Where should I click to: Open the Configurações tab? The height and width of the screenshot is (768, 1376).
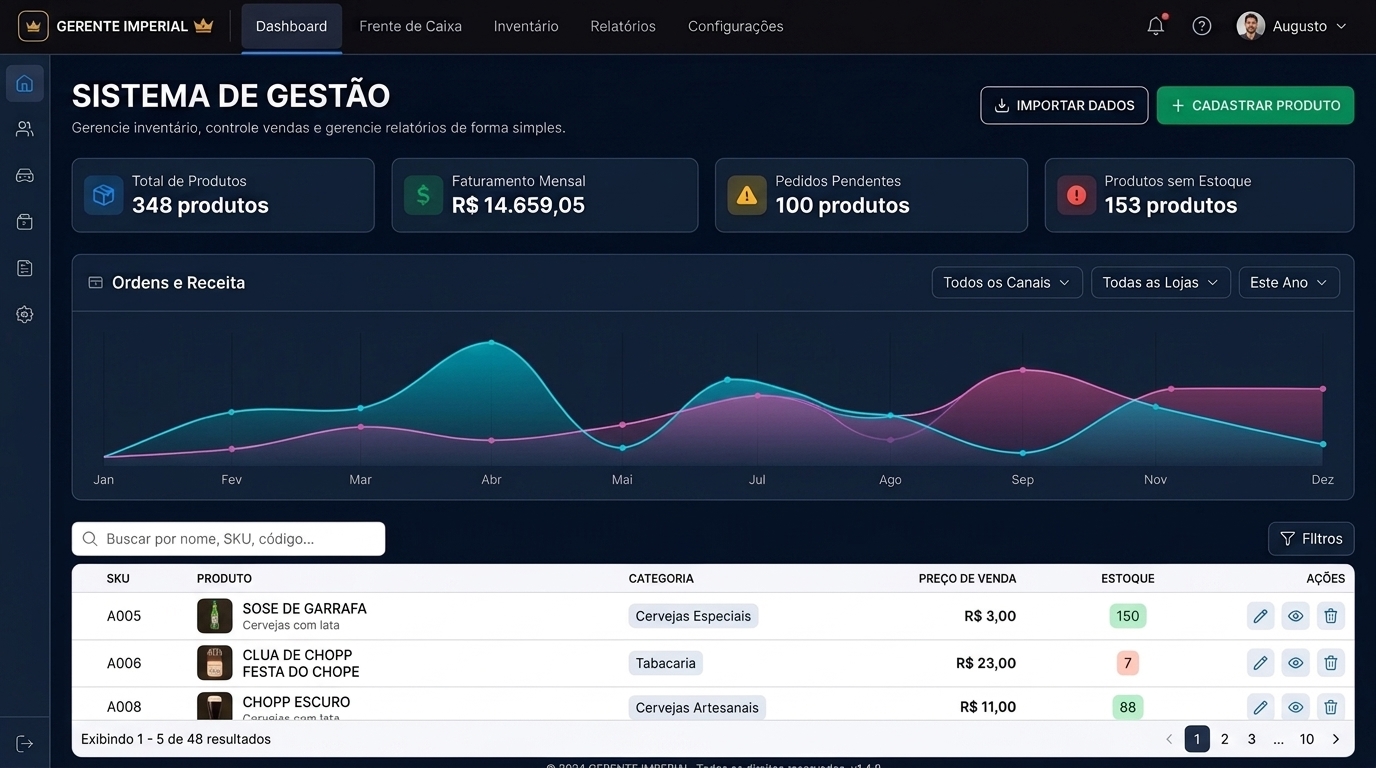click(736, 27)
